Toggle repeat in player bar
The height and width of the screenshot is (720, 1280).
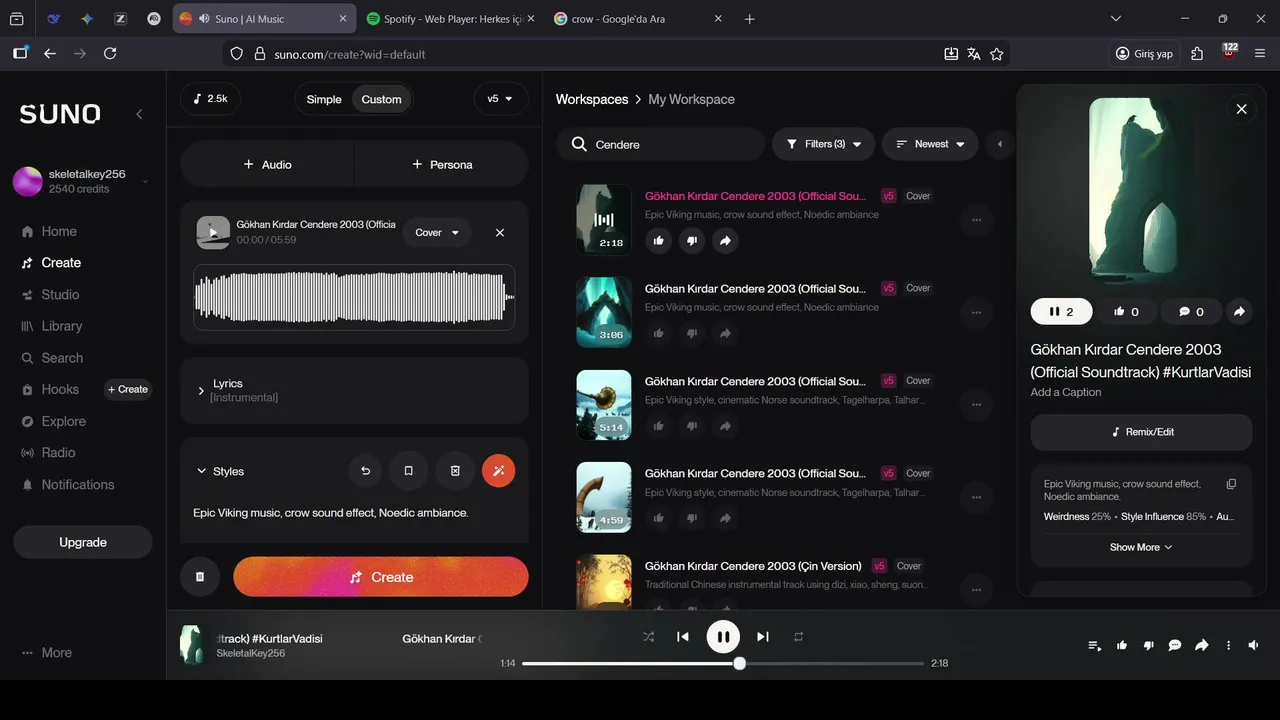click(x=798, y=637)
